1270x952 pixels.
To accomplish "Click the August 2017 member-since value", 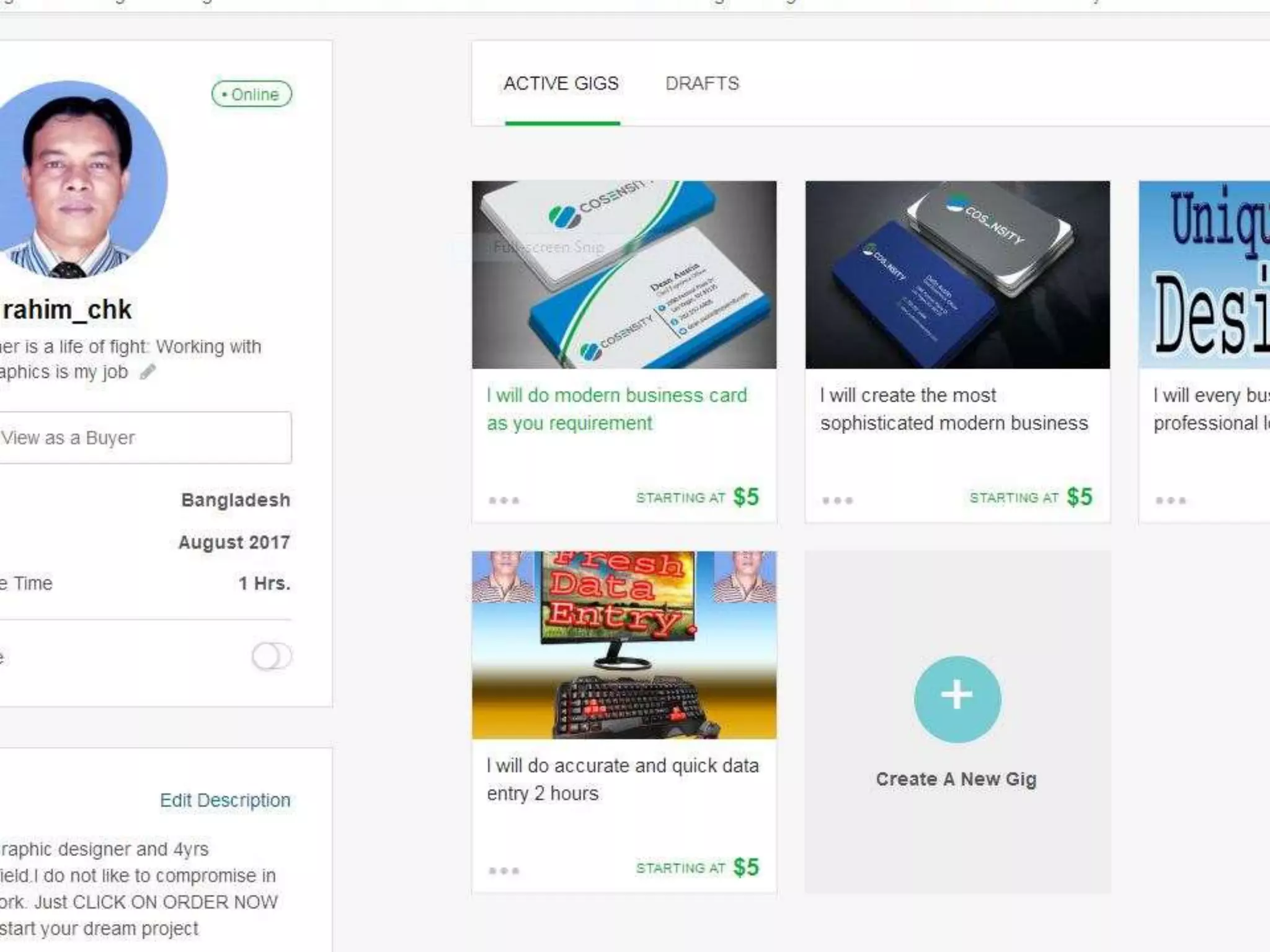I will tap(234, 542).
